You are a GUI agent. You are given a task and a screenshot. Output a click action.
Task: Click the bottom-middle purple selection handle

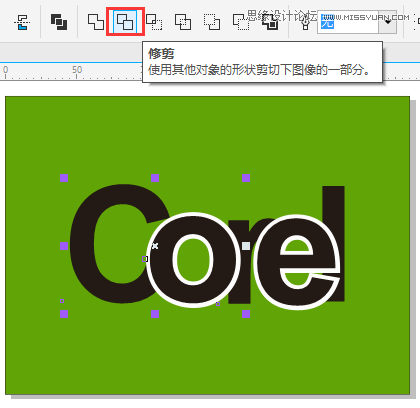click(x=155, y=314)
